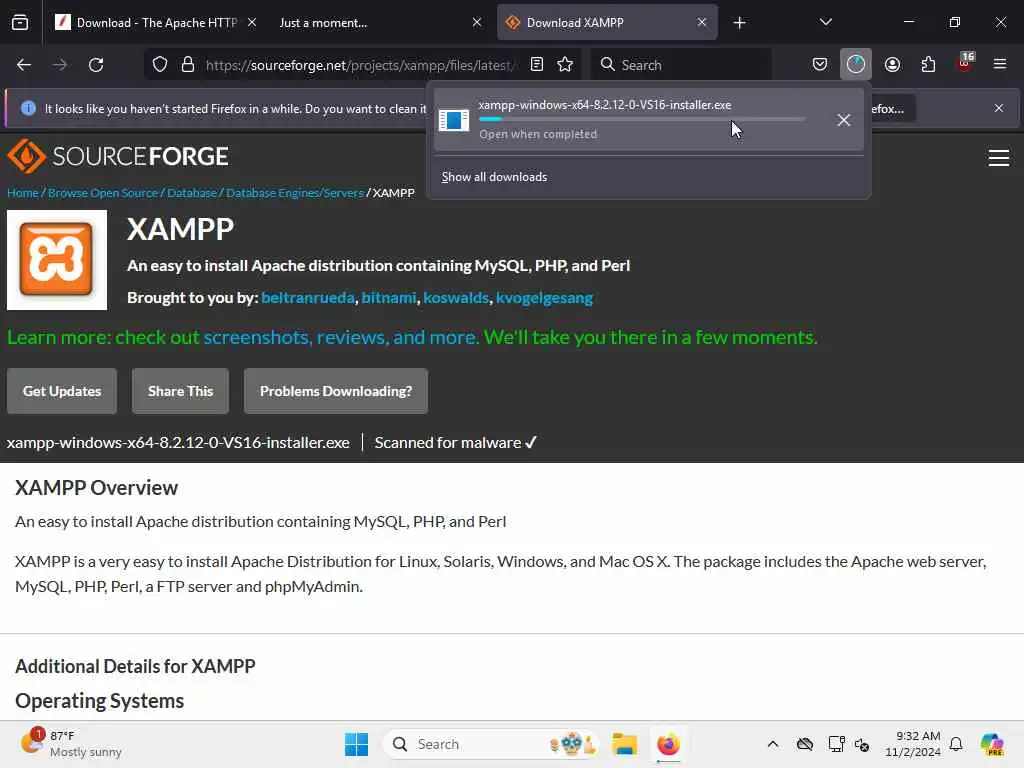Open a new tab with plus button
Screen dimensions: 1024x768
739,23
